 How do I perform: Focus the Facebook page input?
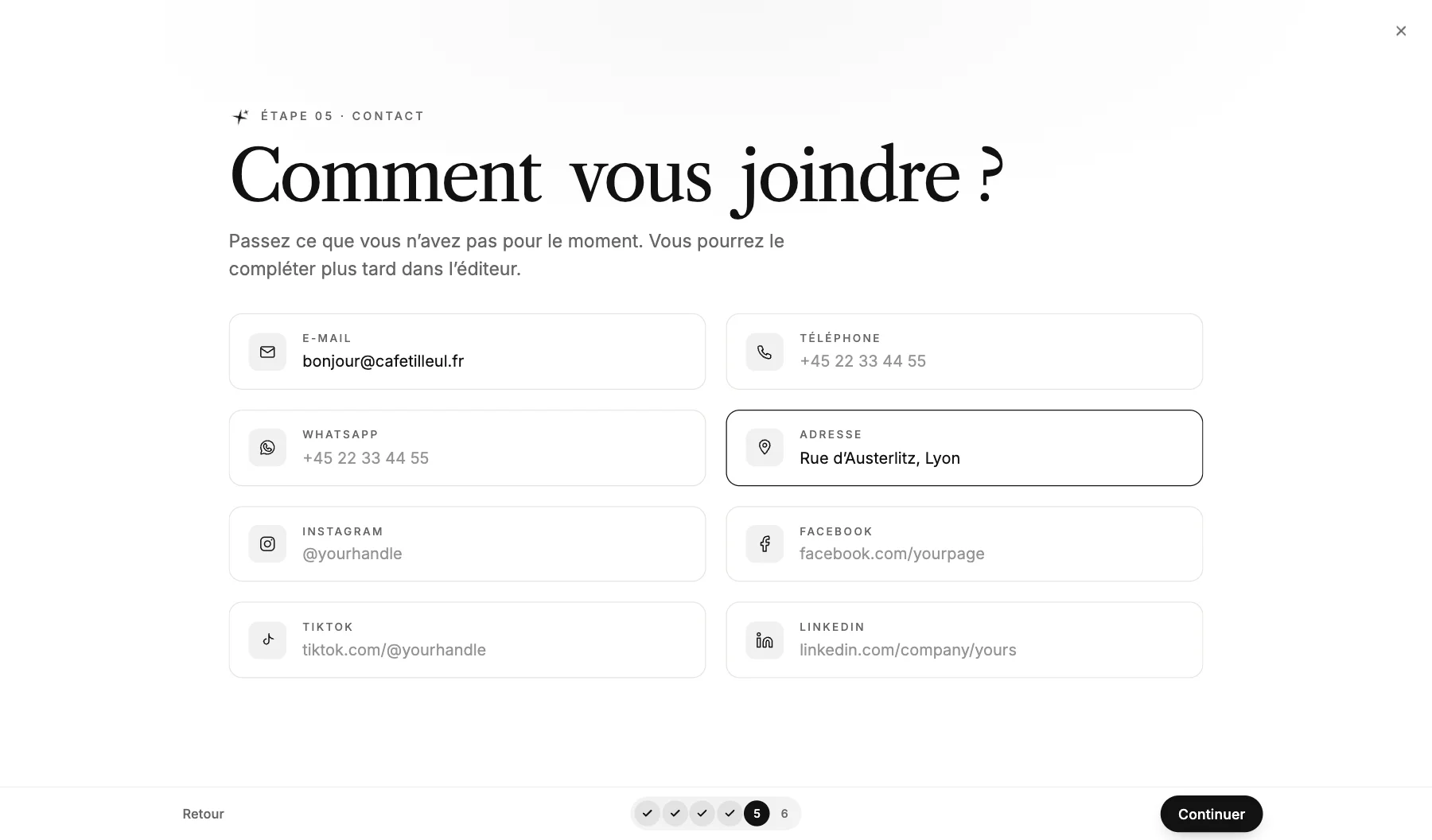(964, 544)
